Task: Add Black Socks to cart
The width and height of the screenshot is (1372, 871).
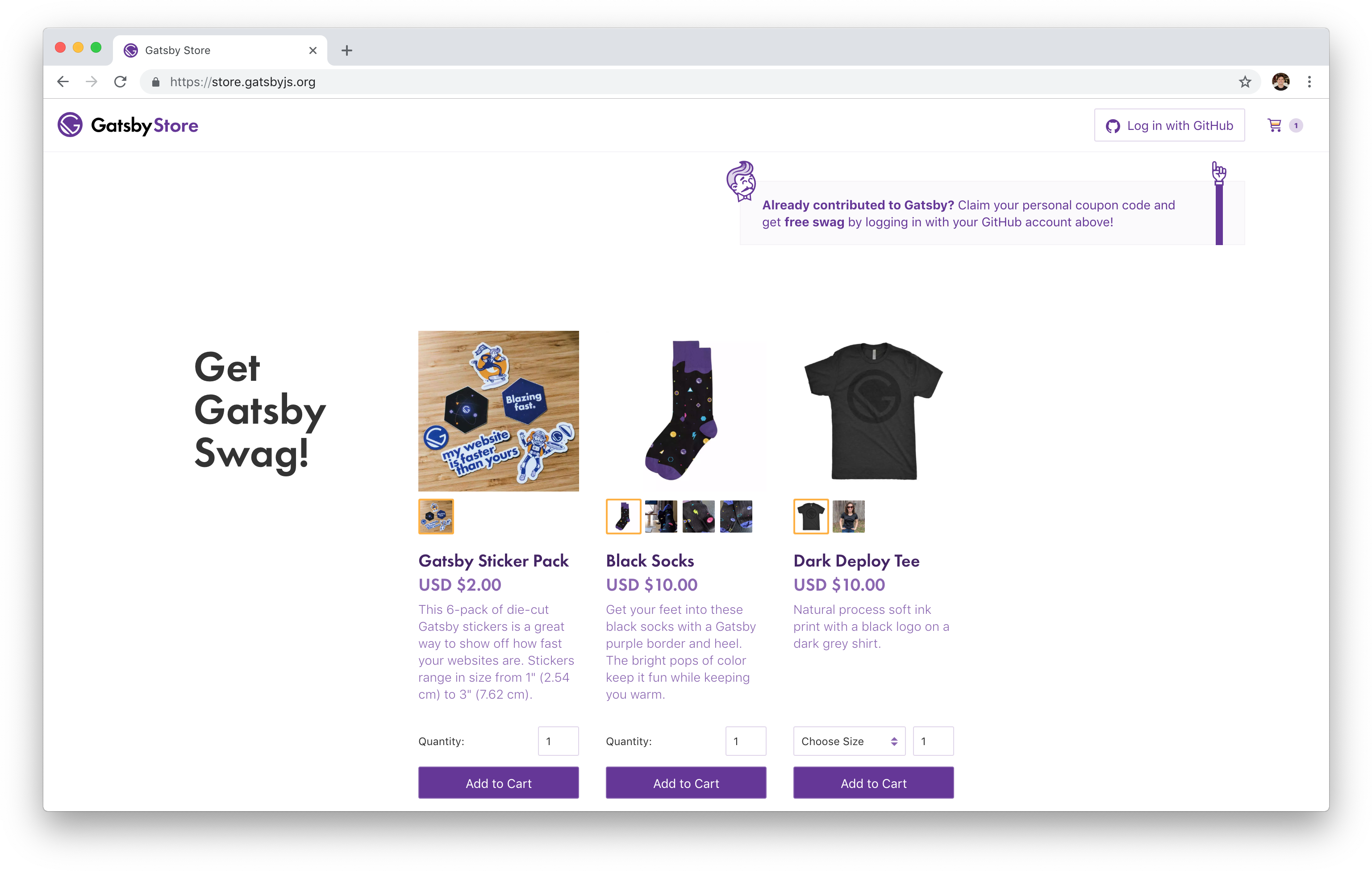Action: (686, 783)
